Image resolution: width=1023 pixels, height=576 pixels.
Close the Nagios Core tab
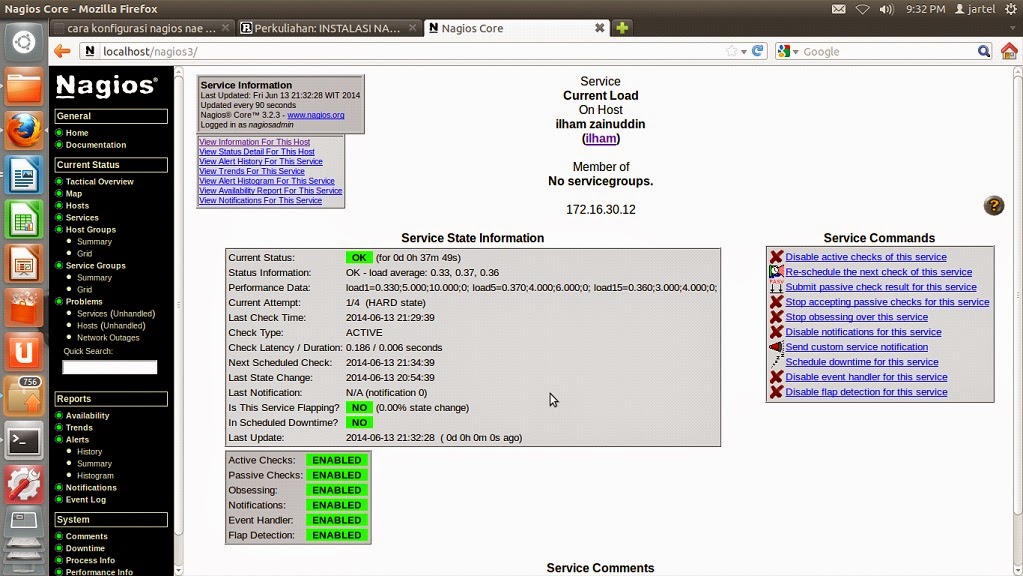tap(599, 28)
